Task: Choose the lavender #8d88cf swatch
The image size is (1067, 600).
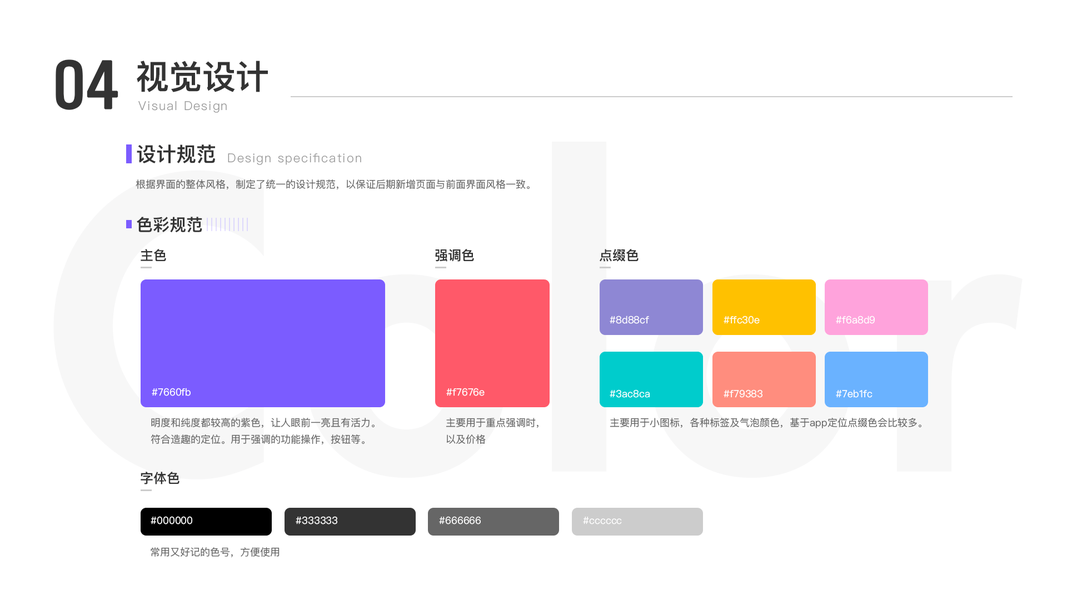Action: (x=651, y=307)
